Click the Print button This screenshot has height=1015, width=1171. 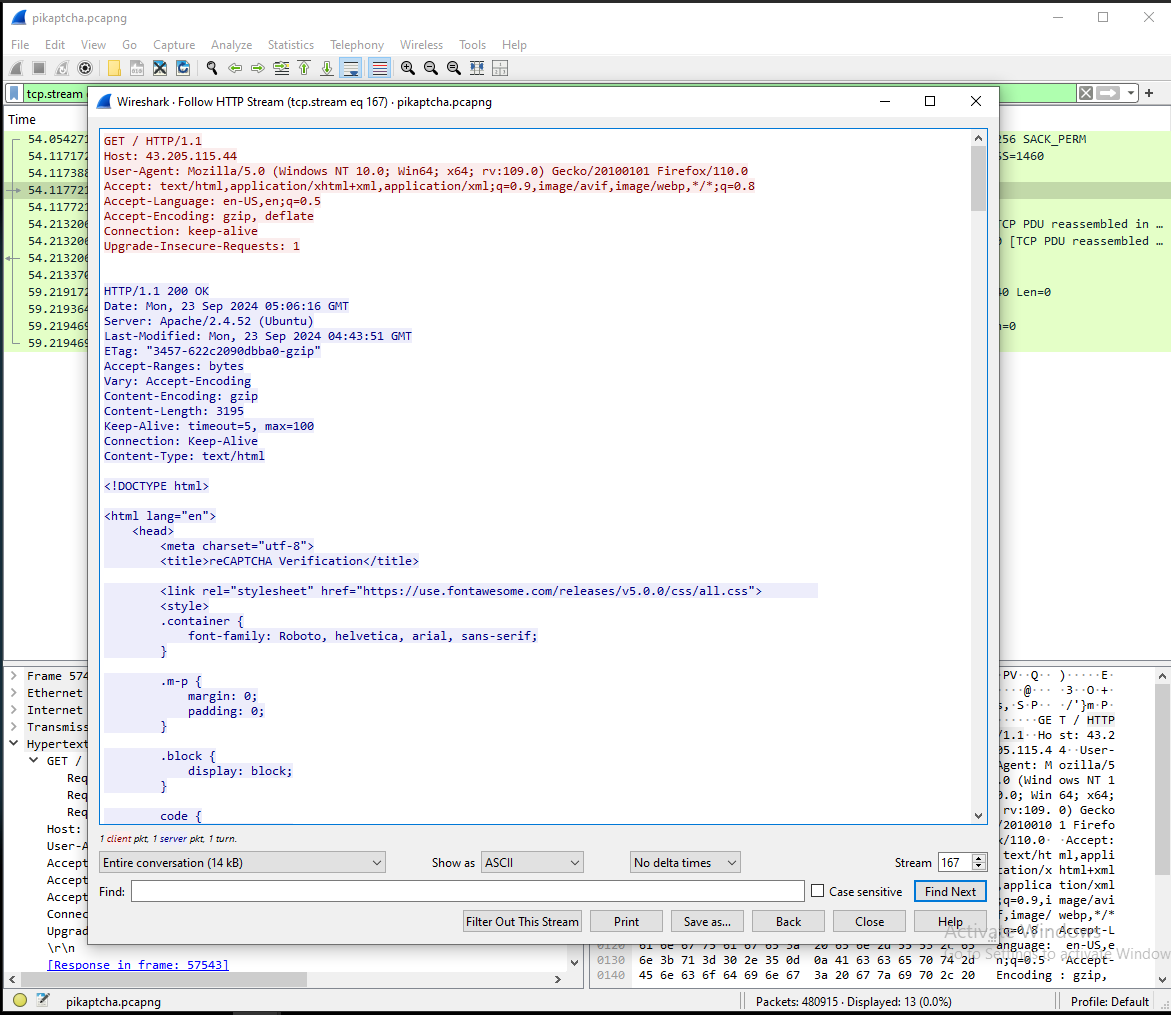point(626,922)
